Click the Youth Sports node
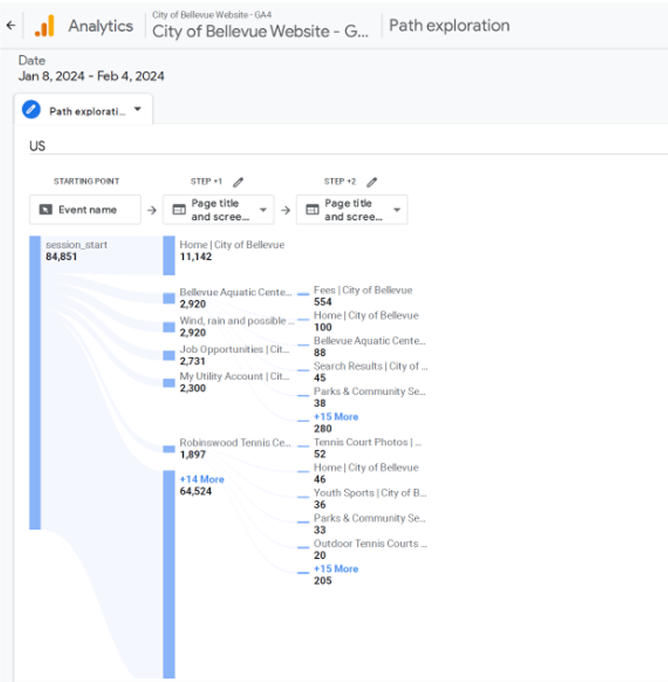Viewport: 668px width, 682px height. (x=370, y=498)
